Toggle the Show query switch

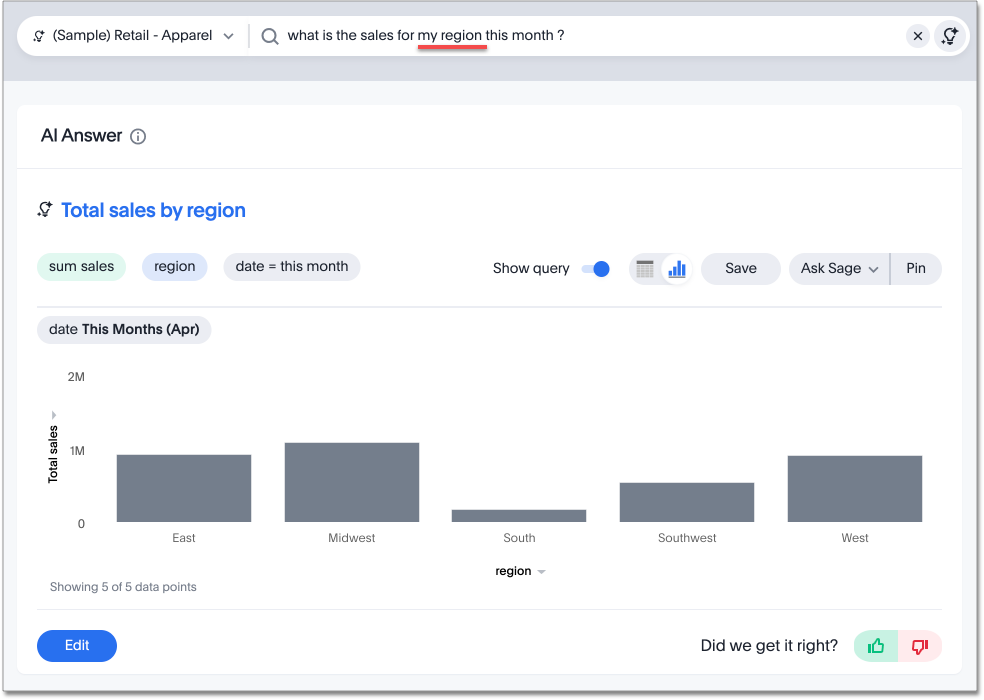click(x=596, y=269)
